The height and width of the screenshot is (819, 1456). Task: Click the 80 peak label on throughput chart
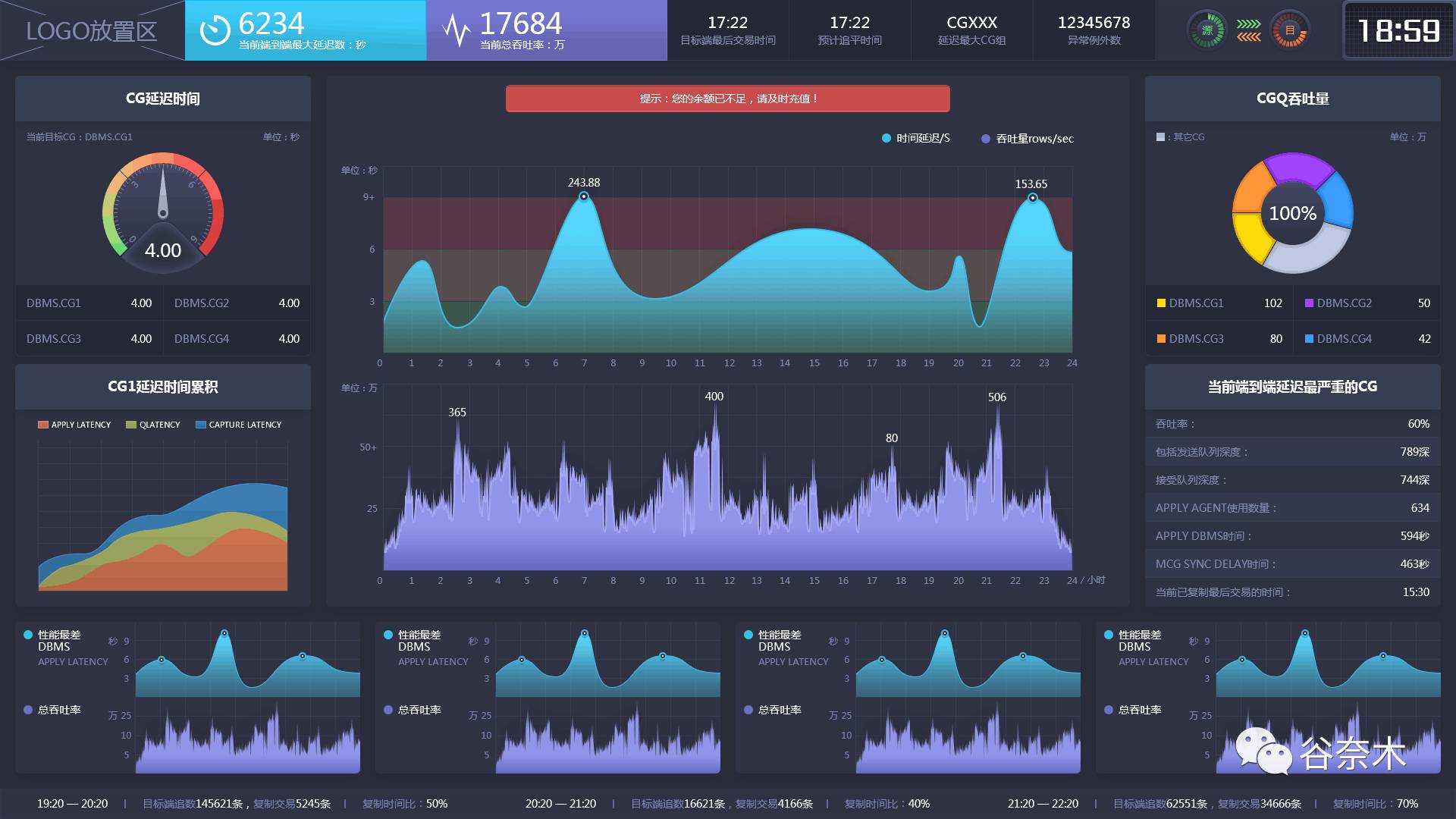[892, 438]
